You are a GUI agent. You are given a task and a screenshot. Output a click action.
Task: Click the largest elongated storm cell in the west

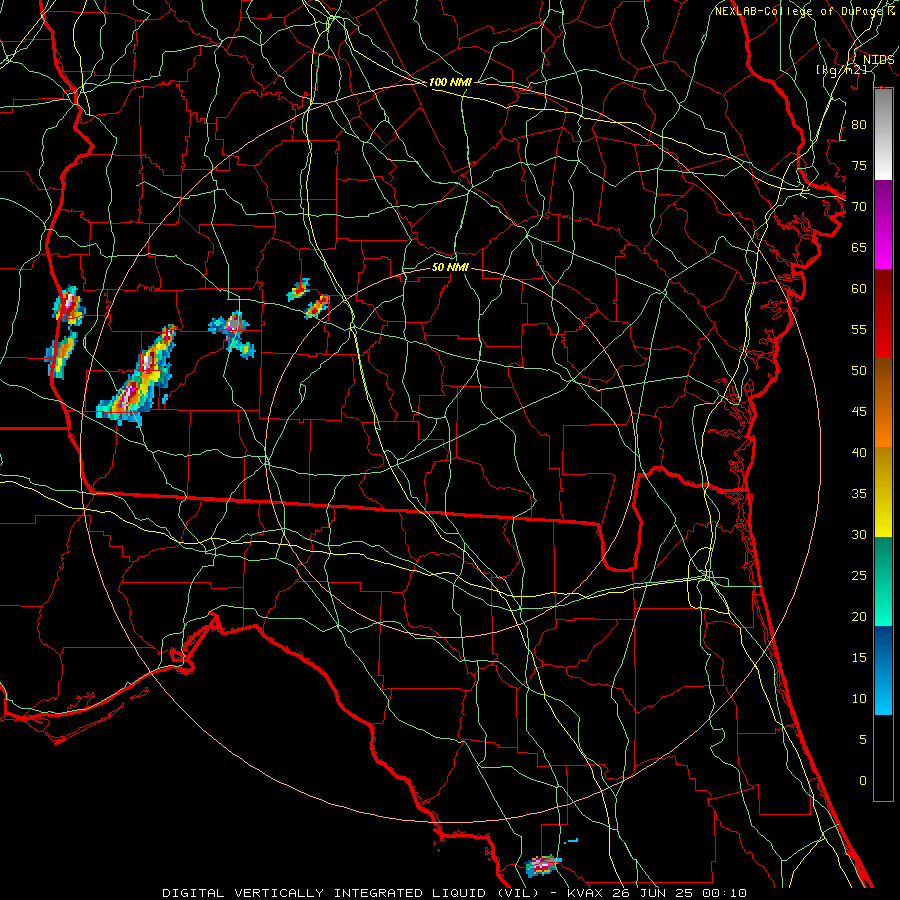[137, 376]
